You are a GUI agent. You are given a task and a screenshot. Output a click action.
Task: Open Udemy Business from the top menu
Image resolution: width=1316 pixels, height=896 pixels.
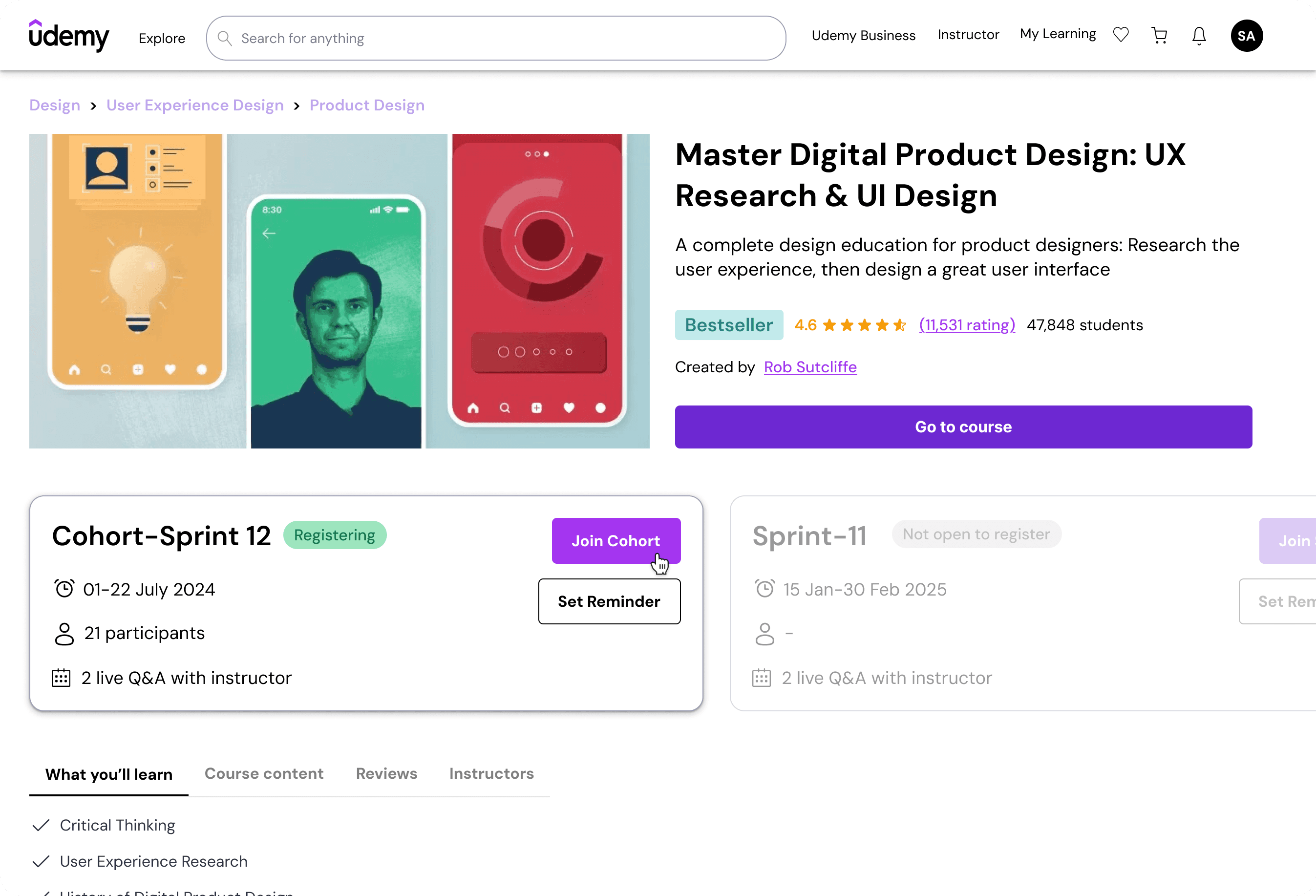[863, 35]
